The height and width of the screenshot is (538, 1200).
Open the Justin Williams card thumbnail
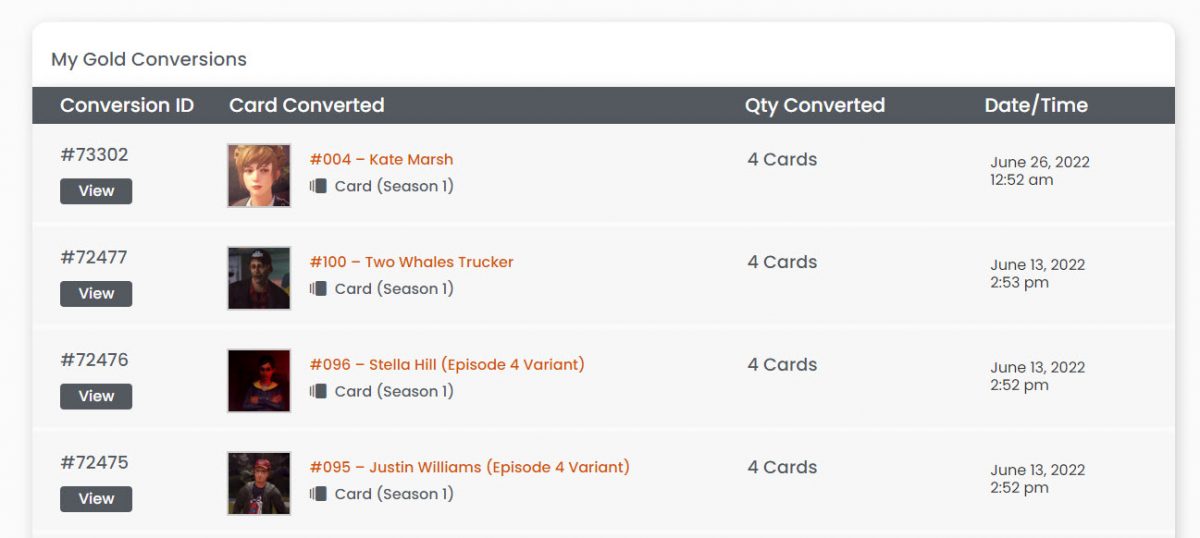pos(259,483)
